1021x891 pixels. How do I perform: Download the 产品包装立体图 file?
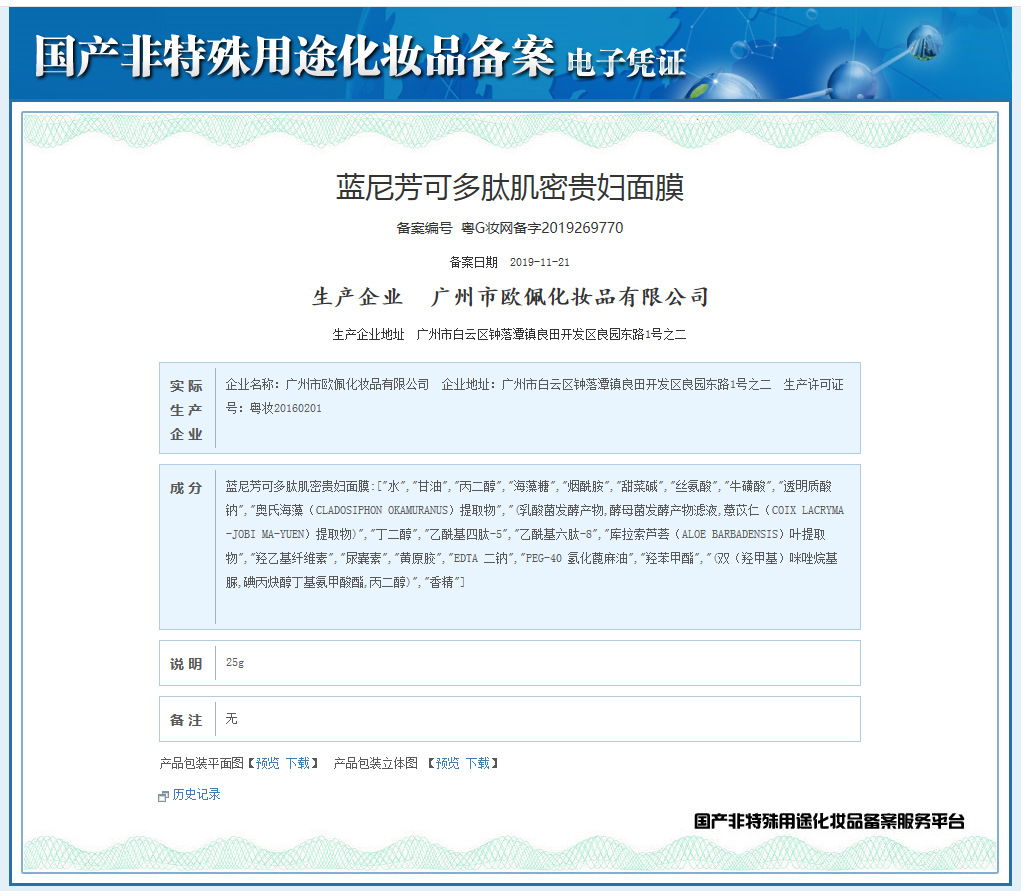[477, 763]
